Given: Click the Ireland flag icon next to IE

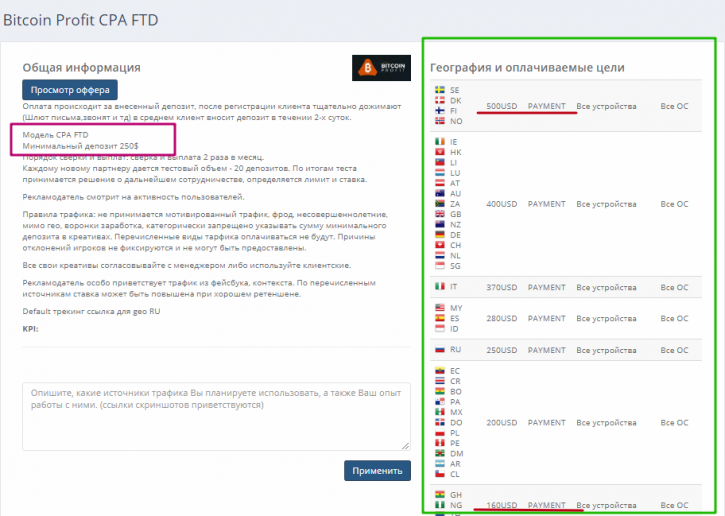Looking at the screenshot, I should (x=440, y=141).
